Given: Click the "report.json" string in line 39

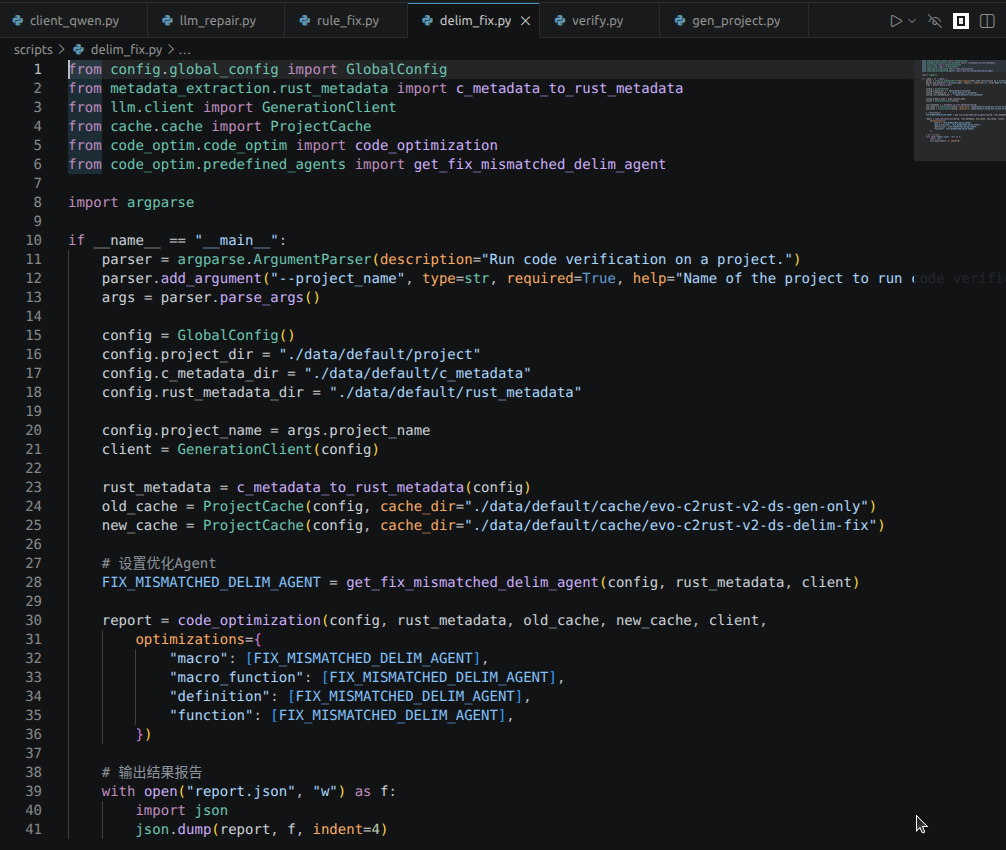Looking at the screenshot, I should (241, 792).
